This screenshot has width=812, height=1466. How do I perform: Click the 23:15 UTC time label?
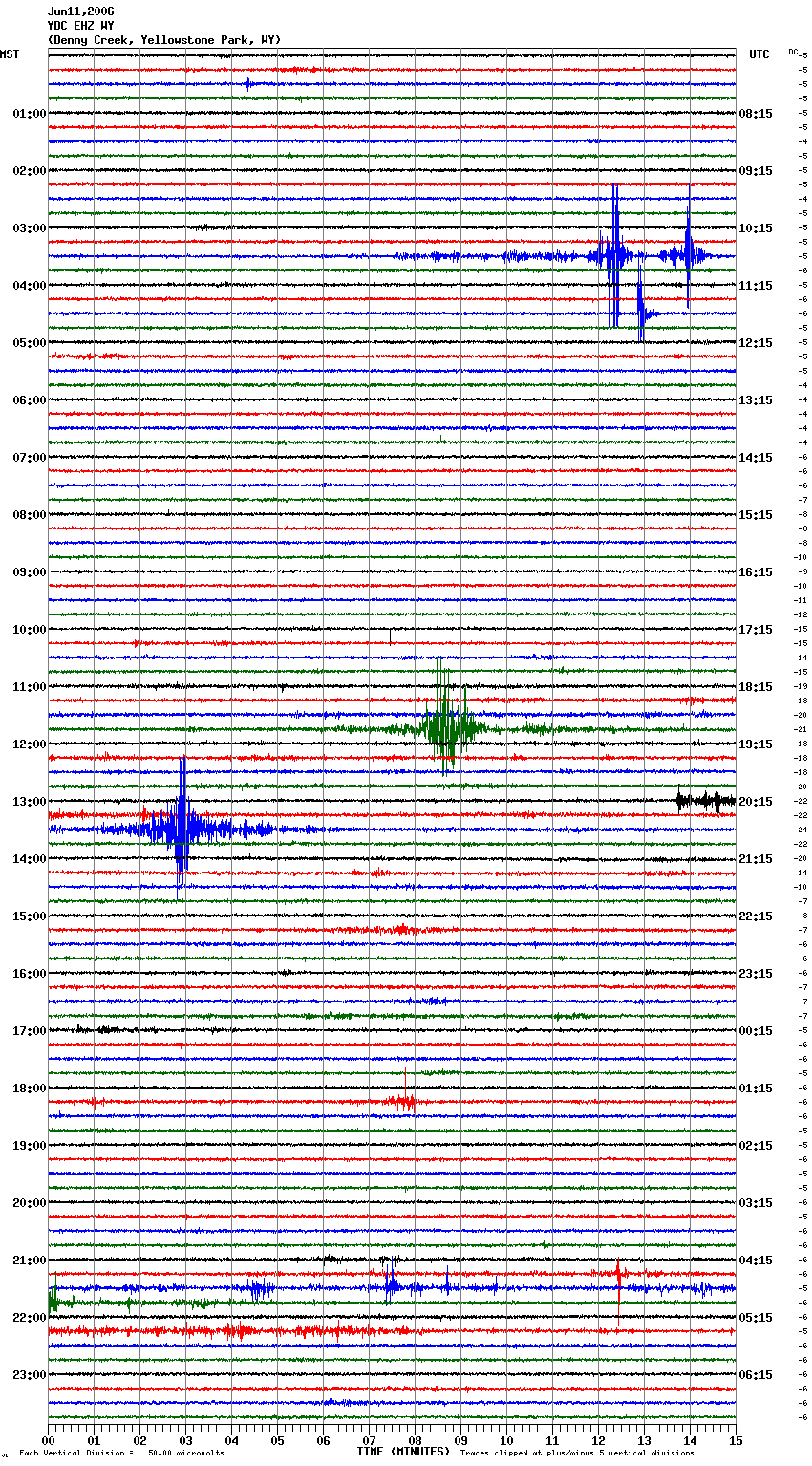pos(756,974)
